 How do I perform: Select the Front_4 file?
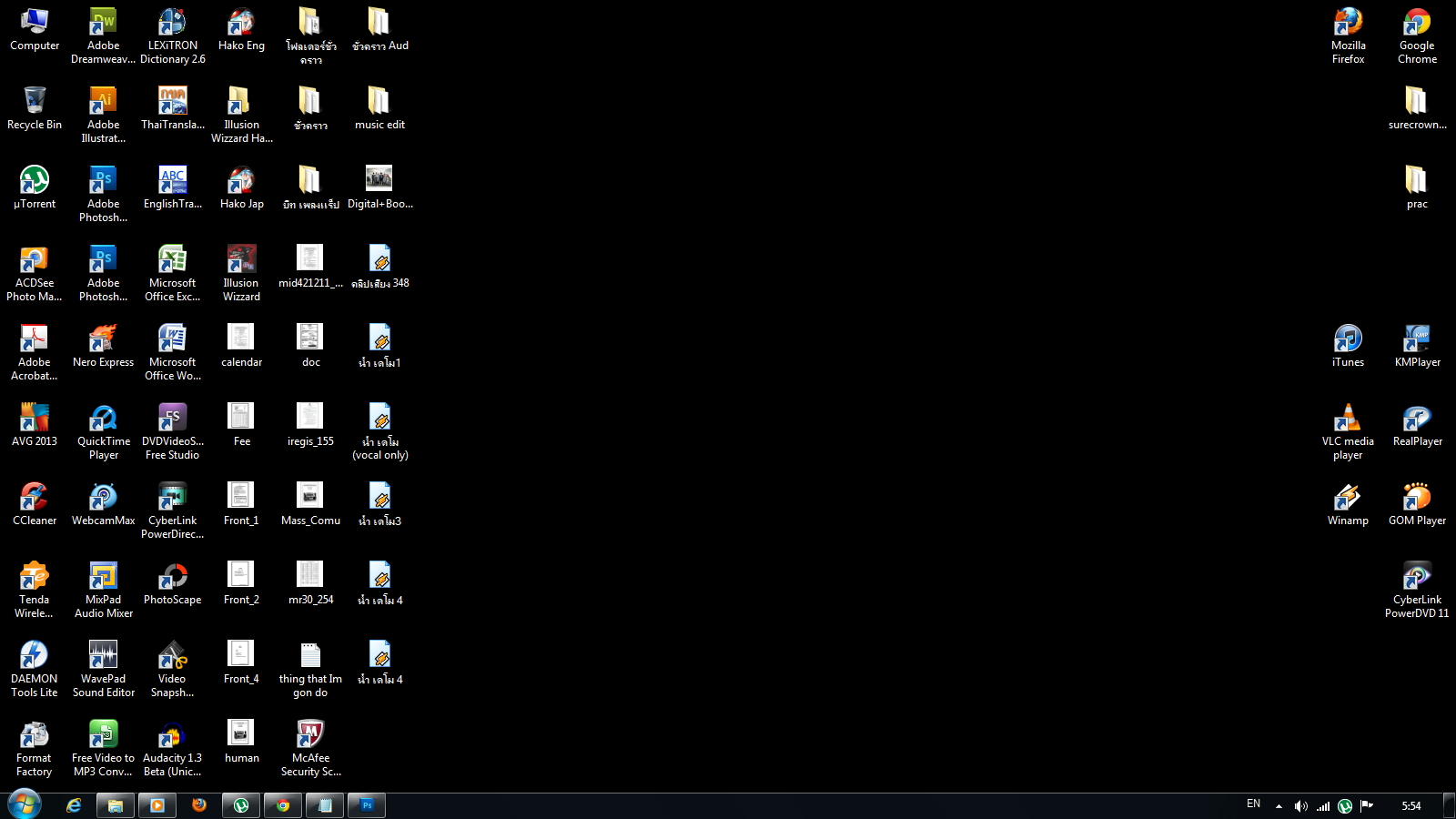pos(242,662)
